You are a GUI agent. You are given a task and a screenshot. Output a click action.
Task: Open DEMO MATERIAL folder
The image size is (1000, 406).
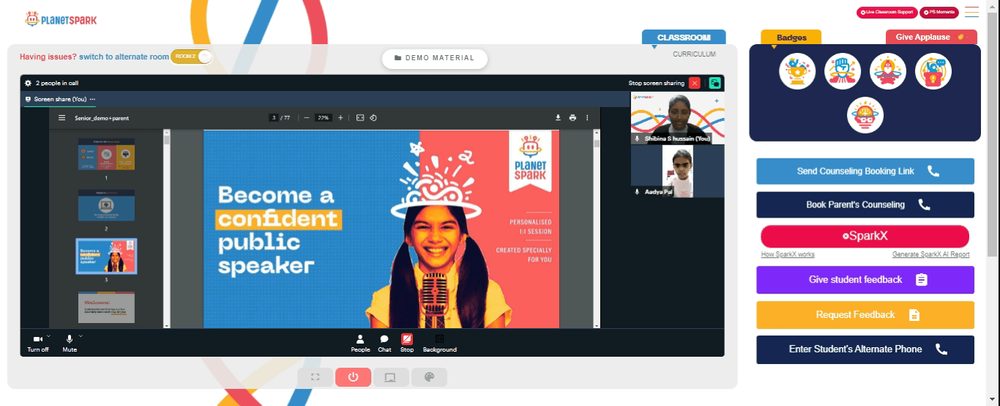coord(435,58)
